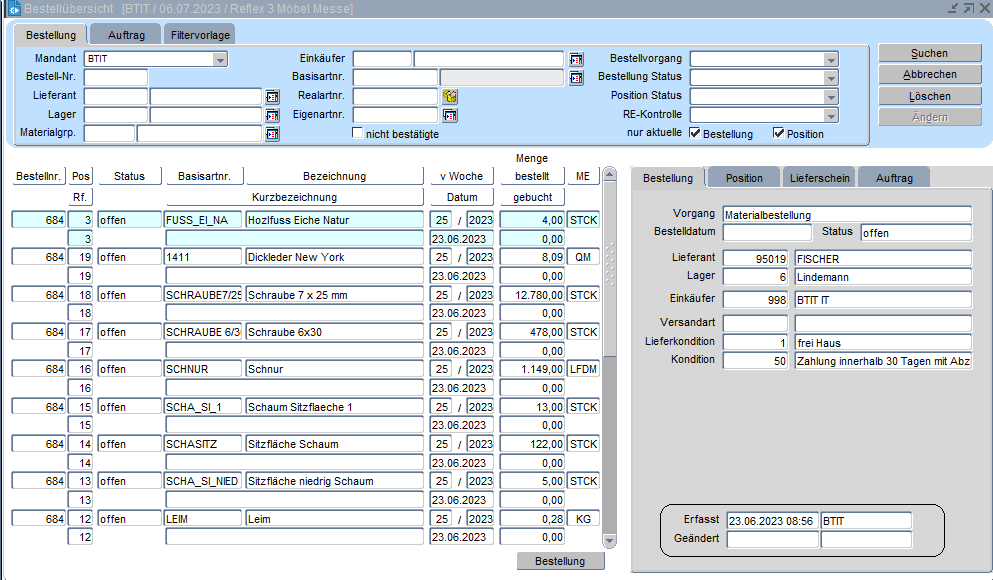This screenshot has height=580, width=993.
Task: Click scroll-down arrow of order list
Action: pyautogui.click(x=610, y=540)
